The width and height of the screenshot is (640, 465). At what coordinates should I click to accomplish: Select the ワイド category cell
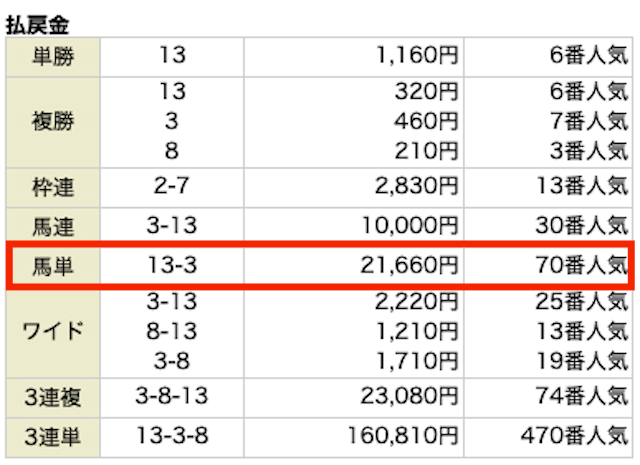pyautogui.click(x=53, y=332)
